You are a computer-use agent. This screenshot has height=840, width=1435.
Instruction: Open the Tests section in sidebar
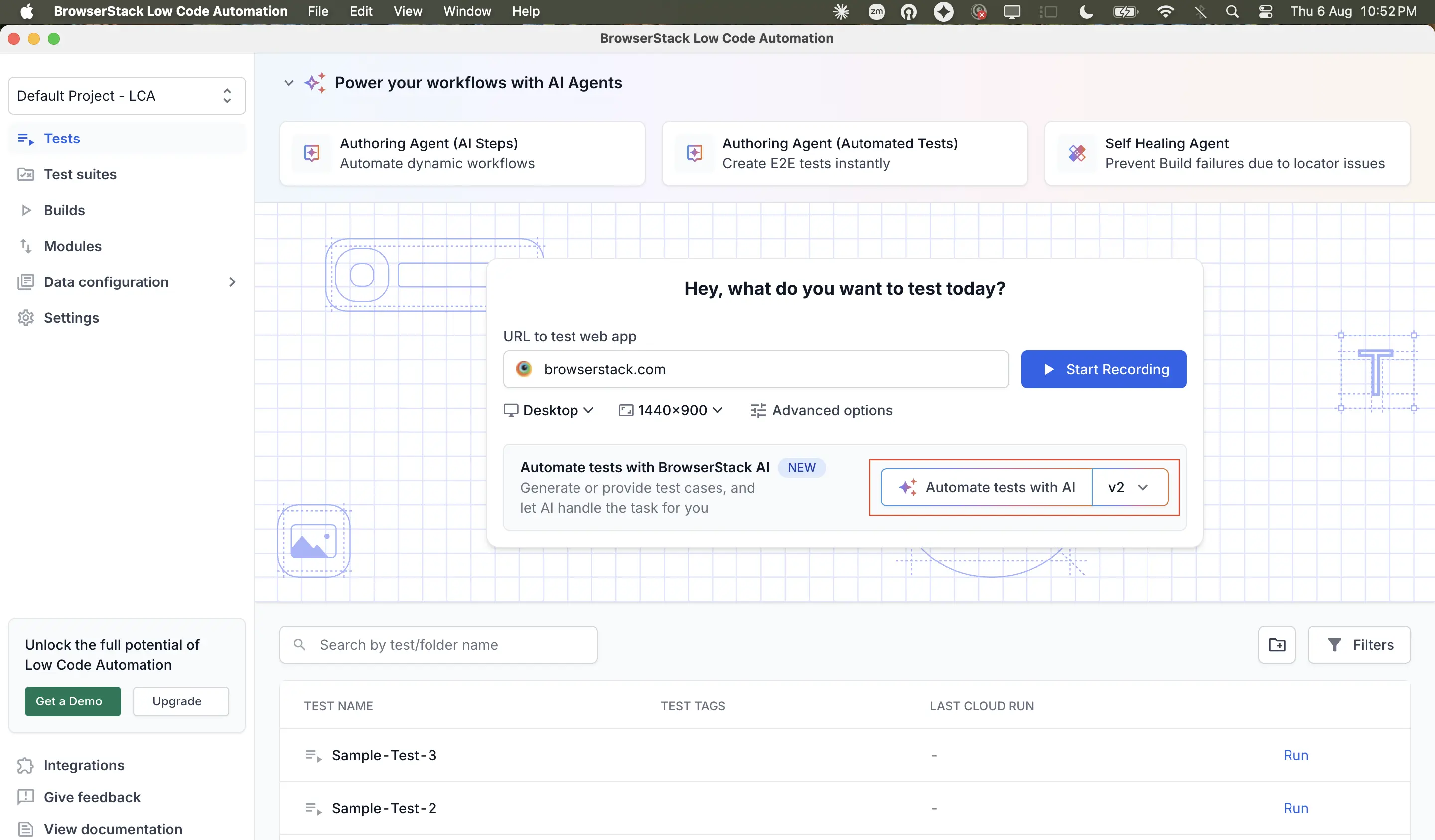click(127, 139)
